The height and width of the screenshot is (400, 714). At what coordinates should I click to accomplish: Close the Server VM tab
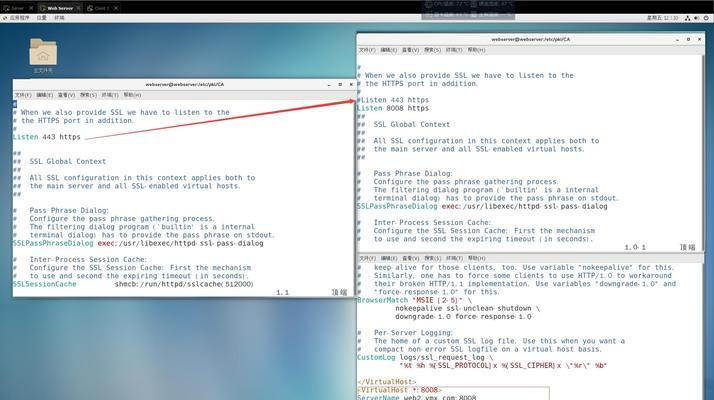31,8
